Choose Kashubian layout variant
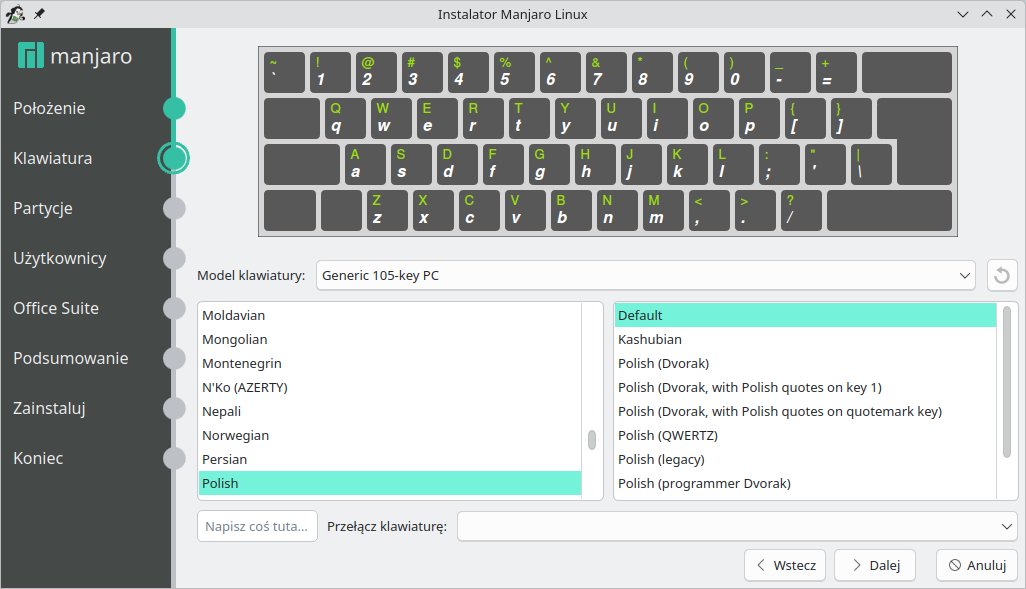Screen dimensions: 1026x589 [649, 340]
